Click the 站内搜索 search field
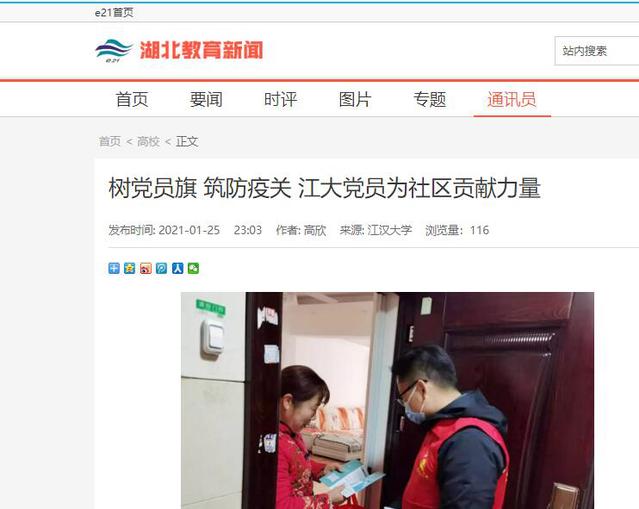Screen dimensions: 639x509 pyautogui.click(x=597, y=51)
